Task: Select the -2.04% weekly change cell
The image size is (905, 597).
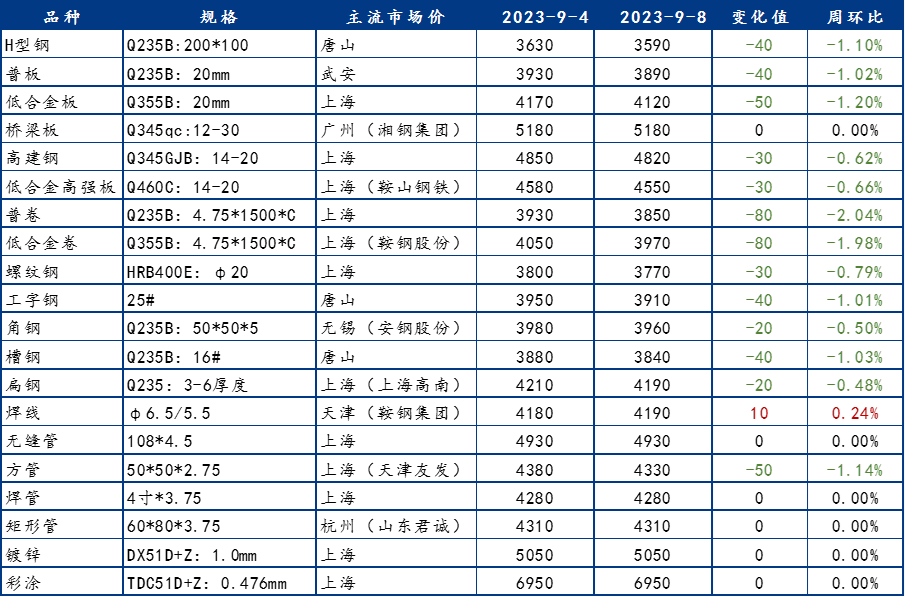Action: click(x=855, y=215)
